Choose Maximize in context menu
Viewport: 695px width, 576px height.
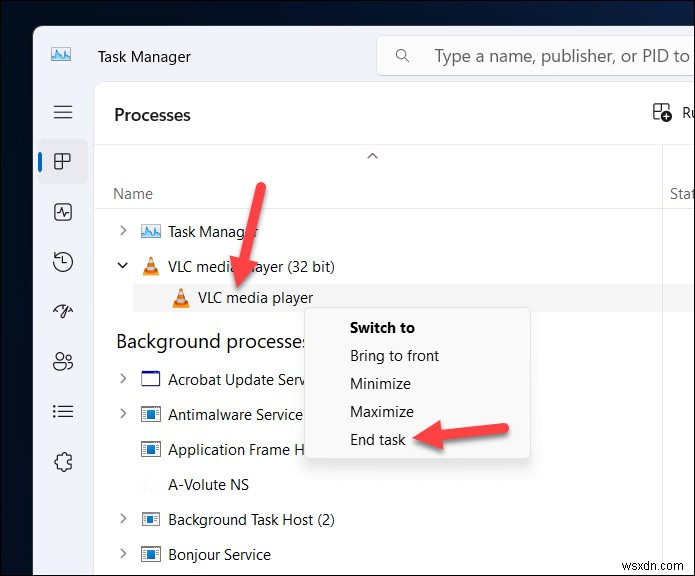click(x=382, y=412)
